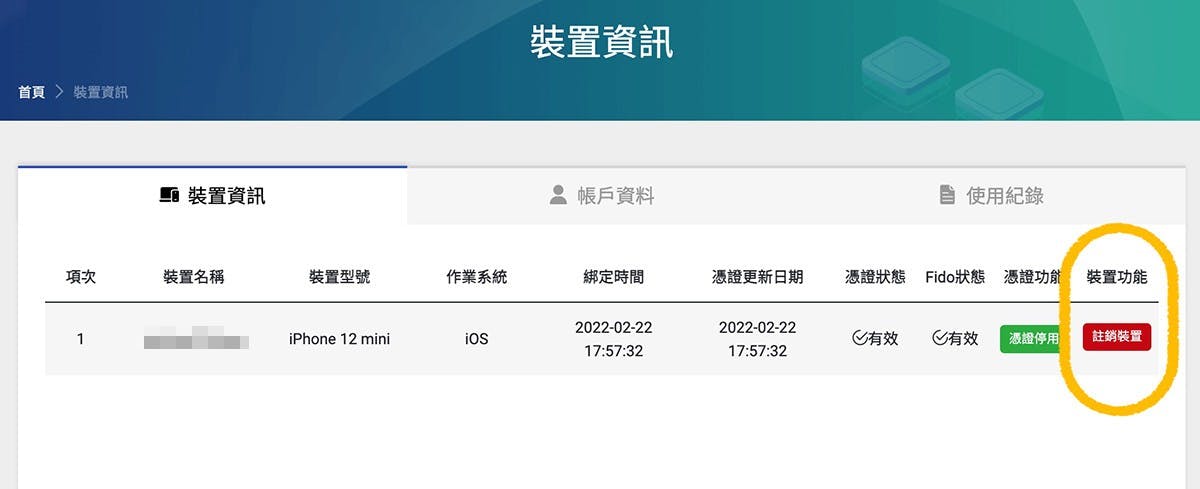Click the 裝置功能 column header

[x=1117, y=277]
